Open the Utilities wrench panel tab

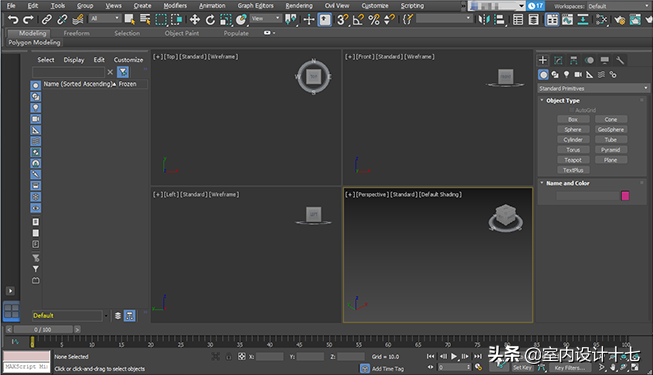click(x=620, y=60)
